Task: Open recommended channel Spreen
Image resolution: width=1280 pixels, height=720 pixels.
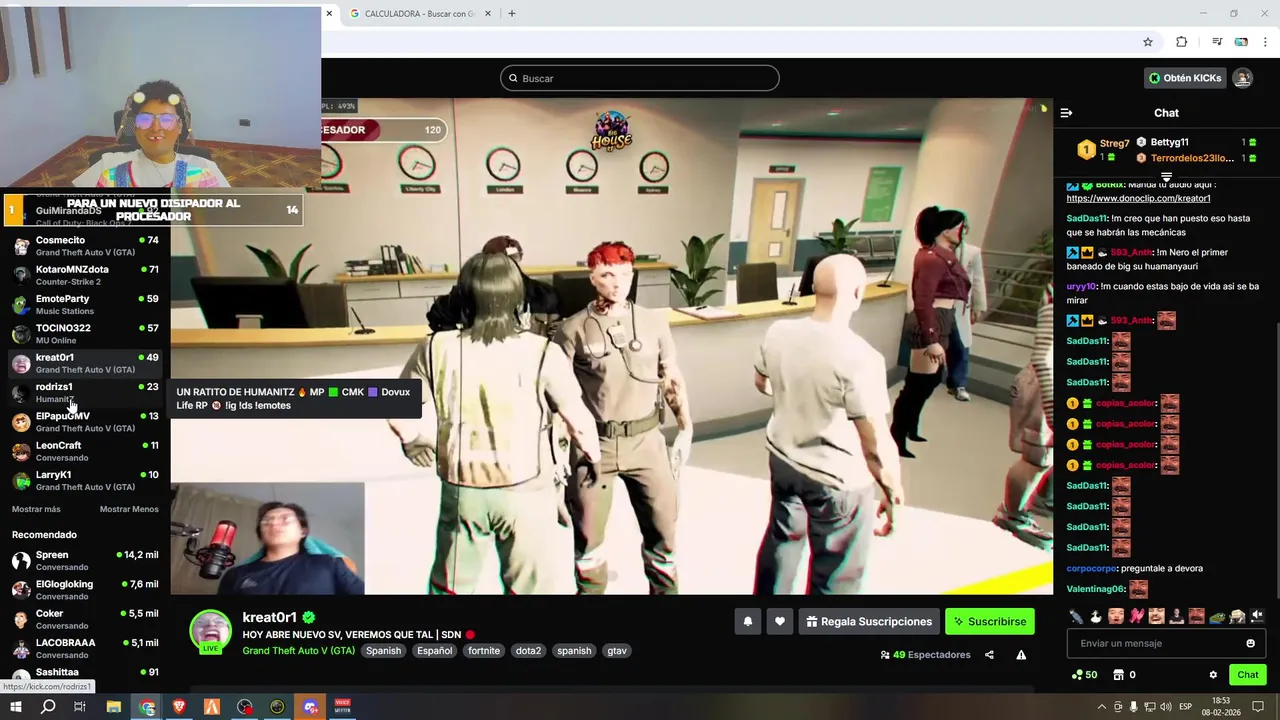Action: pyautogui.click(x=85, y=561)
